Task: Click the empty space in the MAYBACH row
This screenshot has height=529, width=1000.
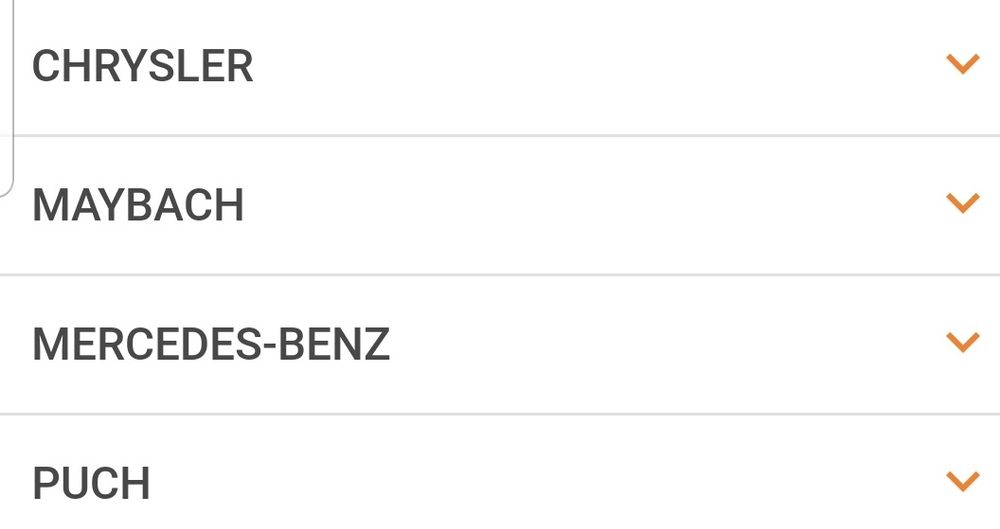Action: pyautogui.click(x=600, y=206)
